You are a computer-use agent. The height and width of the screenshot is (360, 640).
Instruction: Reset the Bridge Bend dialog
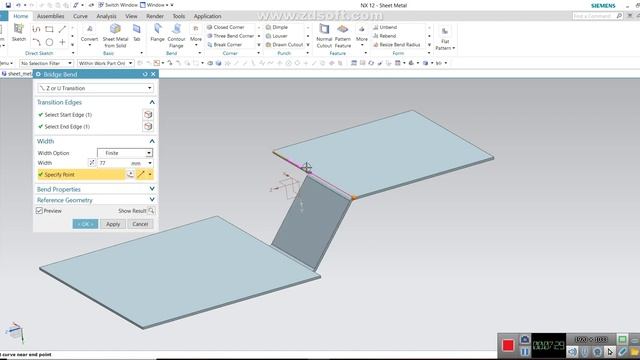(145, 74)
